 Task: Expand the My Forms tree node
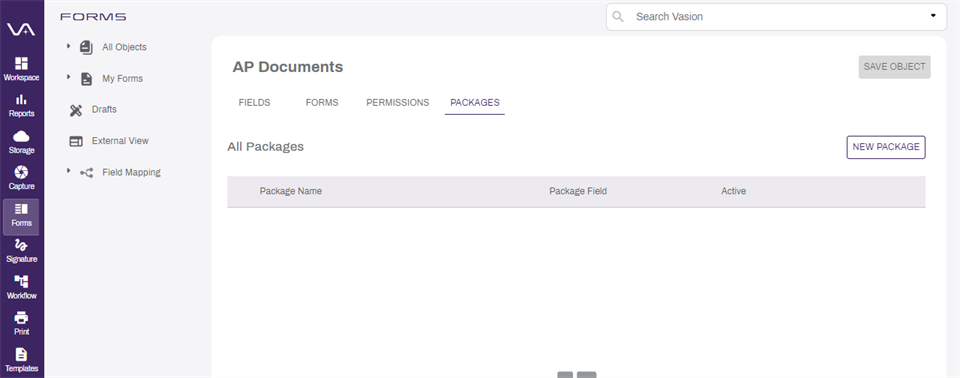(69, 78)
